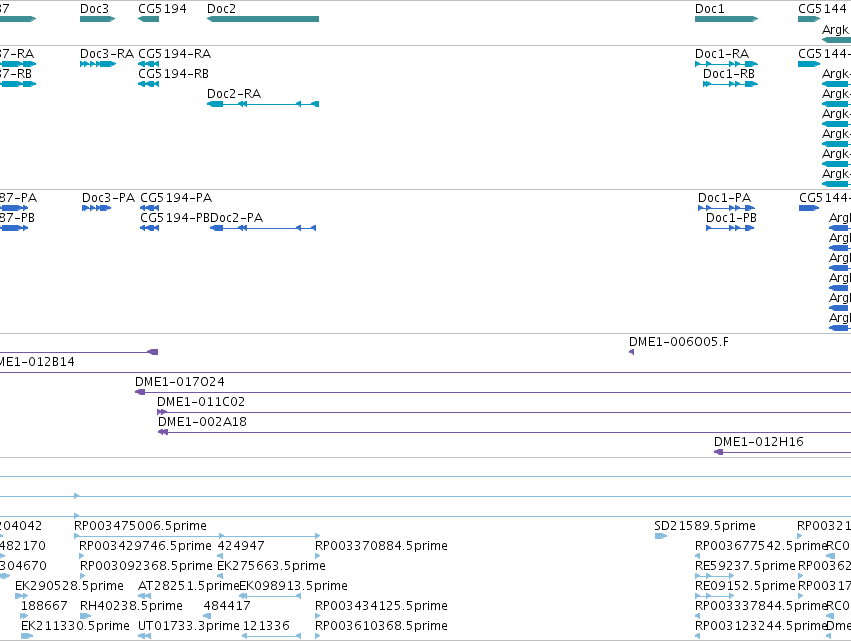Click the RP003429746.5prime EST marker

82,556
